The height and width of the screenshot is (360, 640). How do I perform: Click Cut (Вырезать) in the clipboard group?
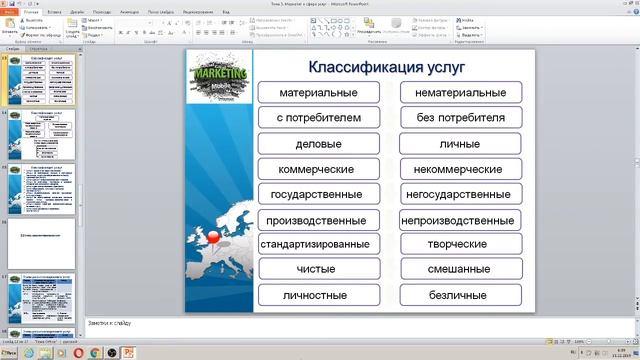[31, 20]
